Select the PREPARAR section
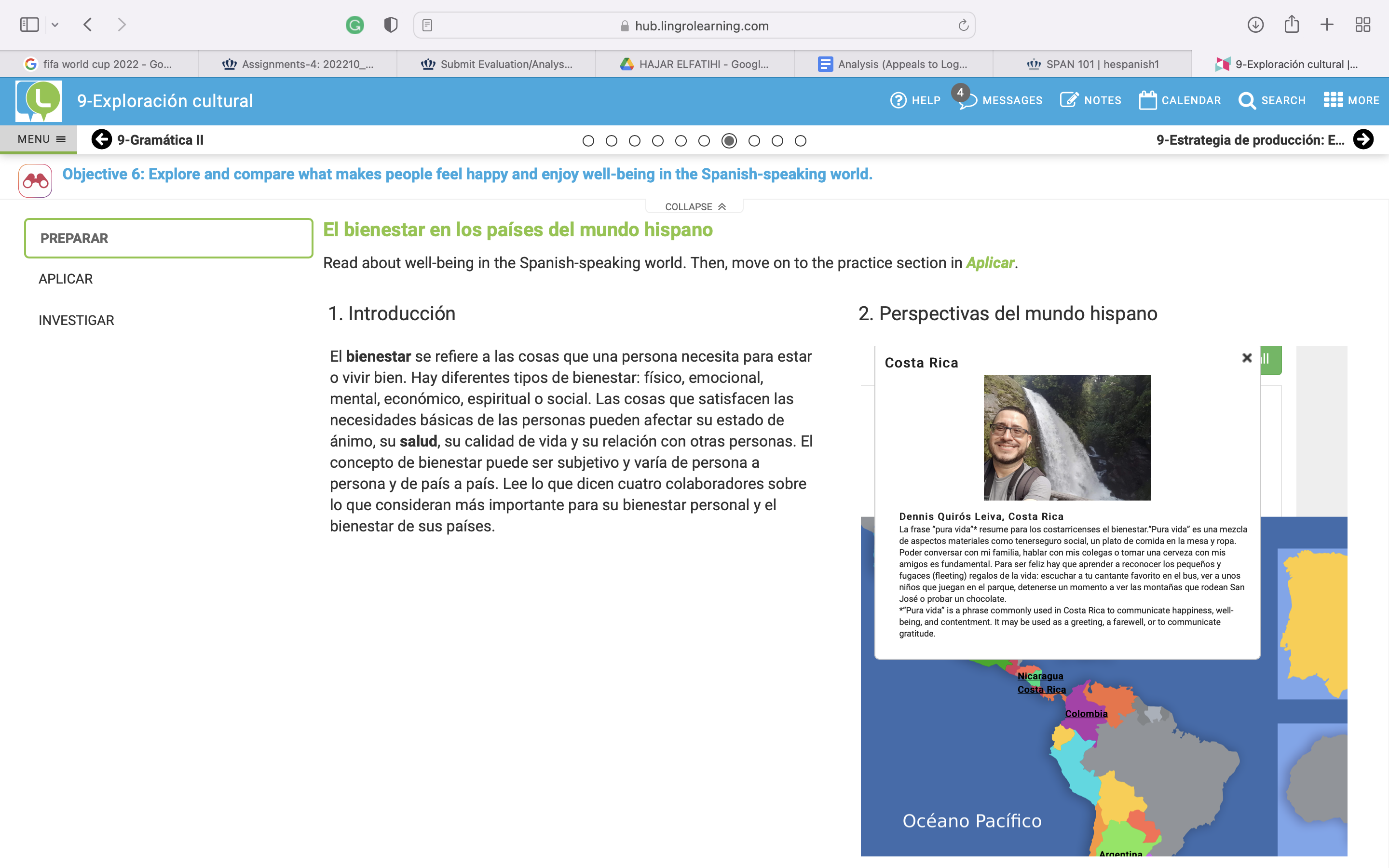The image size is (1389, 868). tap(168, 238)
